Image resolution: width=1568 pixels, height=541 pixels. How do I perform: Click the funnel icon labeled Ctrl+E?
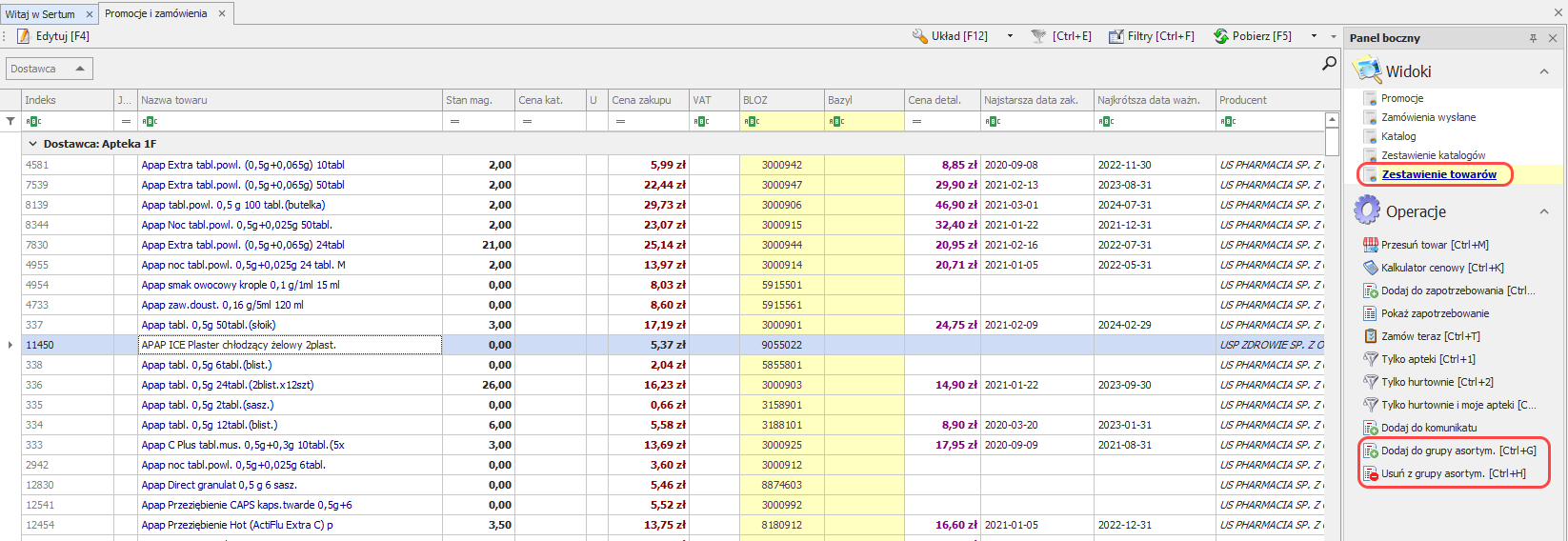(1038, 36)
